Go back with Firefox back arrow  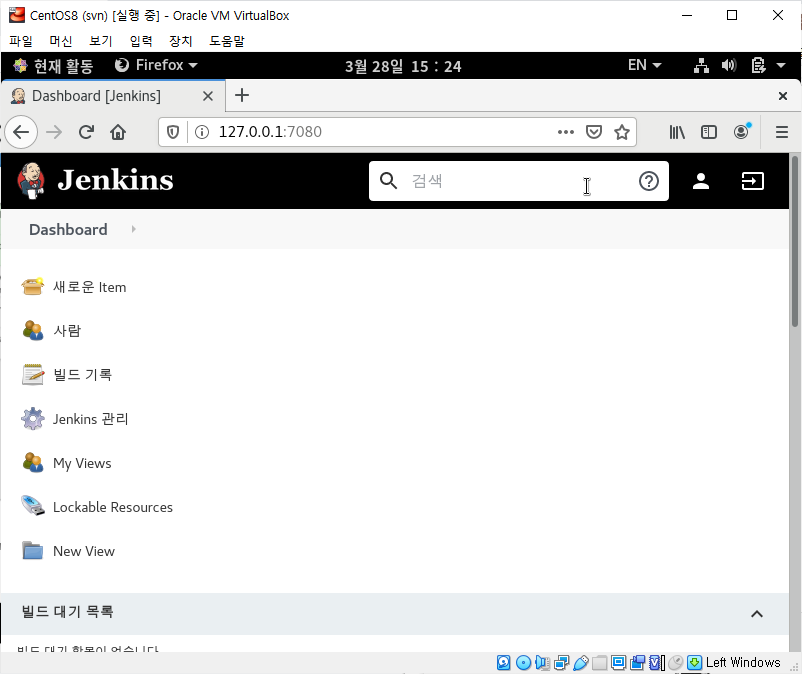[21, 132]
